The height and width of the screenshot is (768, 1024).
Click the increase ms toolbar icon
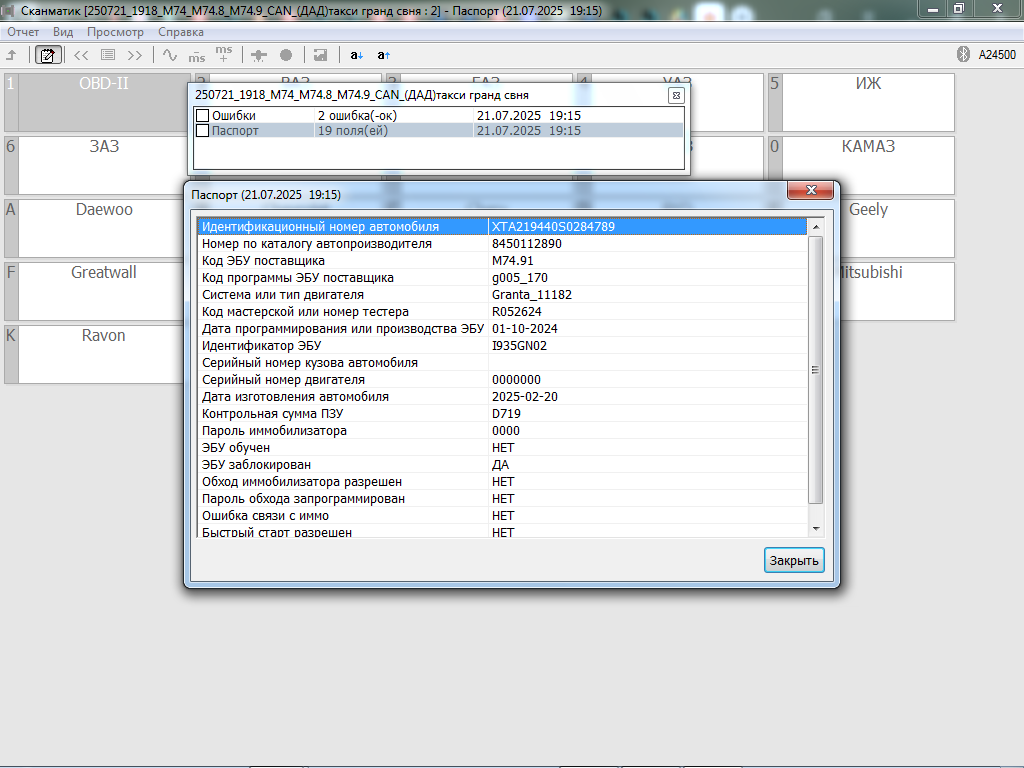223,54
